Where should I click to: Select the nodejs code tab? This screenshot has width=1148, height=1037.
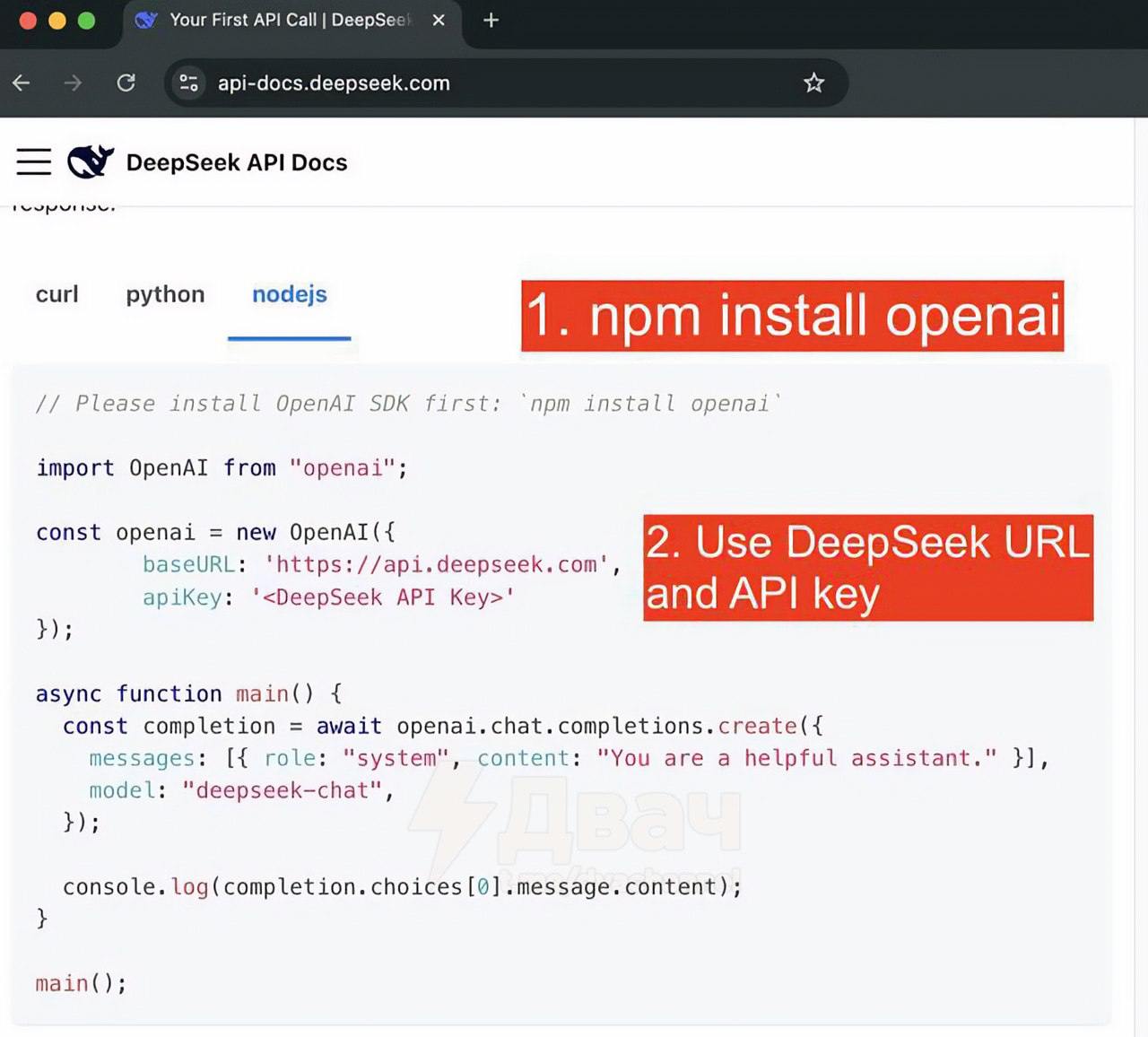[x=289, y=294]
